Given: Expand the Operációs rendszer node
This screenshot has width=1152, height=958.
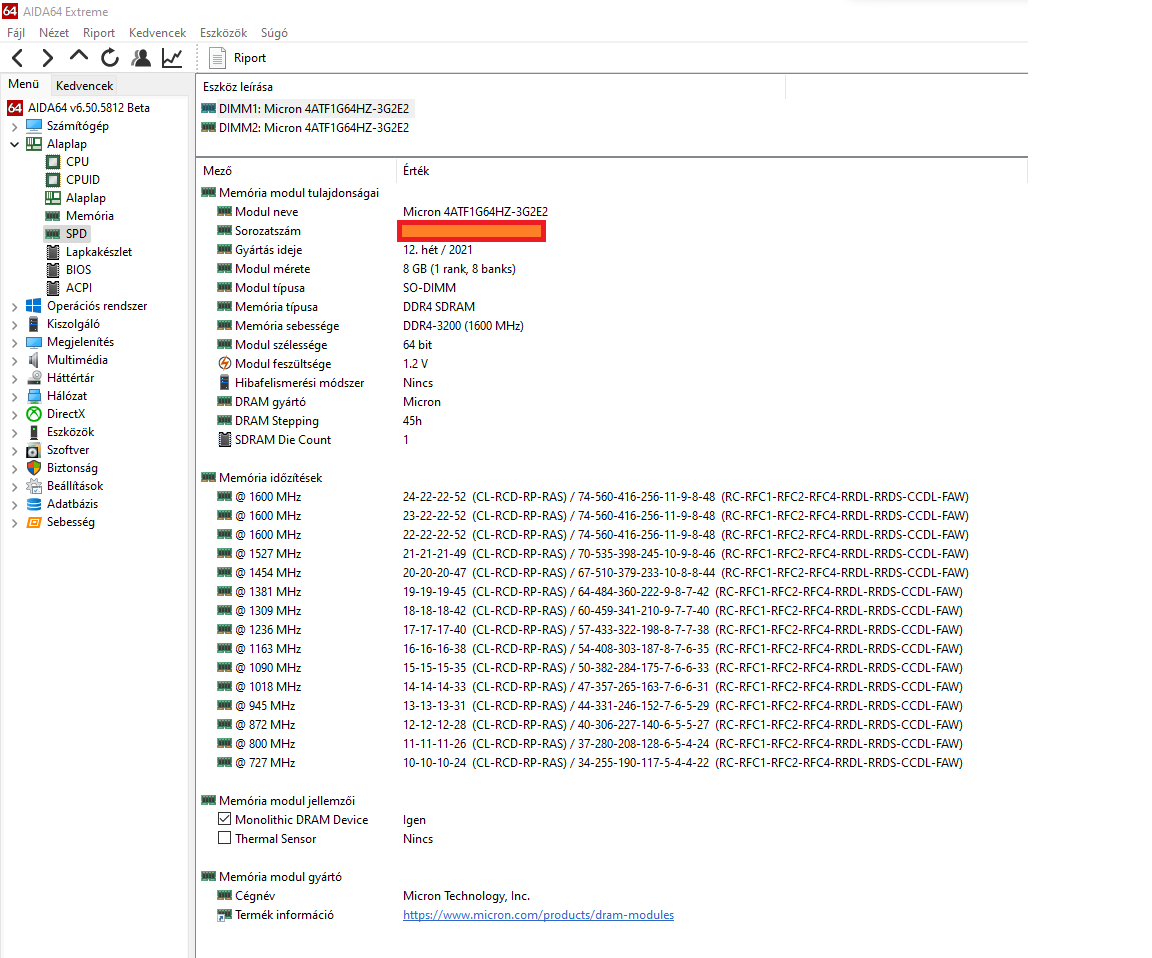Looking at the screenshot, I should pyautogui.click(x=14, y=306).
